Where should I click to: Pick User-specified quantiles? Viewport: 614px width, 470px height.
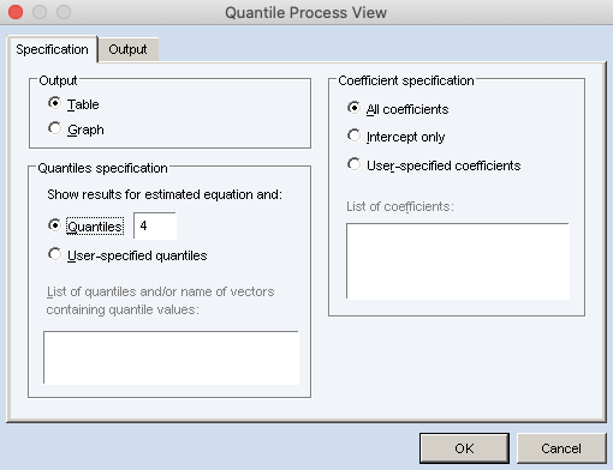[x=54, y=255]
